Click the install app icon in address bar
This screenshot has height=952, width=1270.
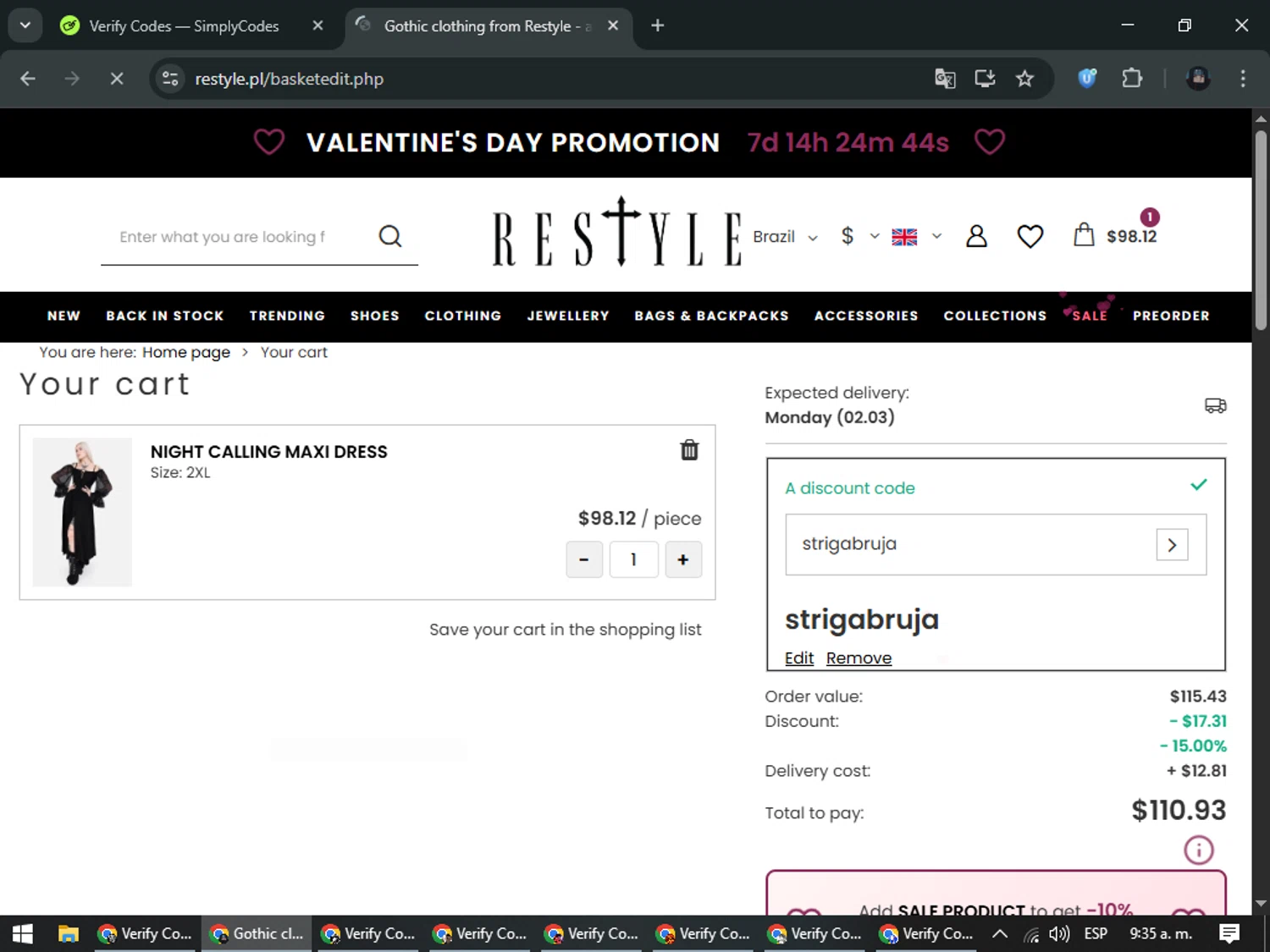[985, 79]
